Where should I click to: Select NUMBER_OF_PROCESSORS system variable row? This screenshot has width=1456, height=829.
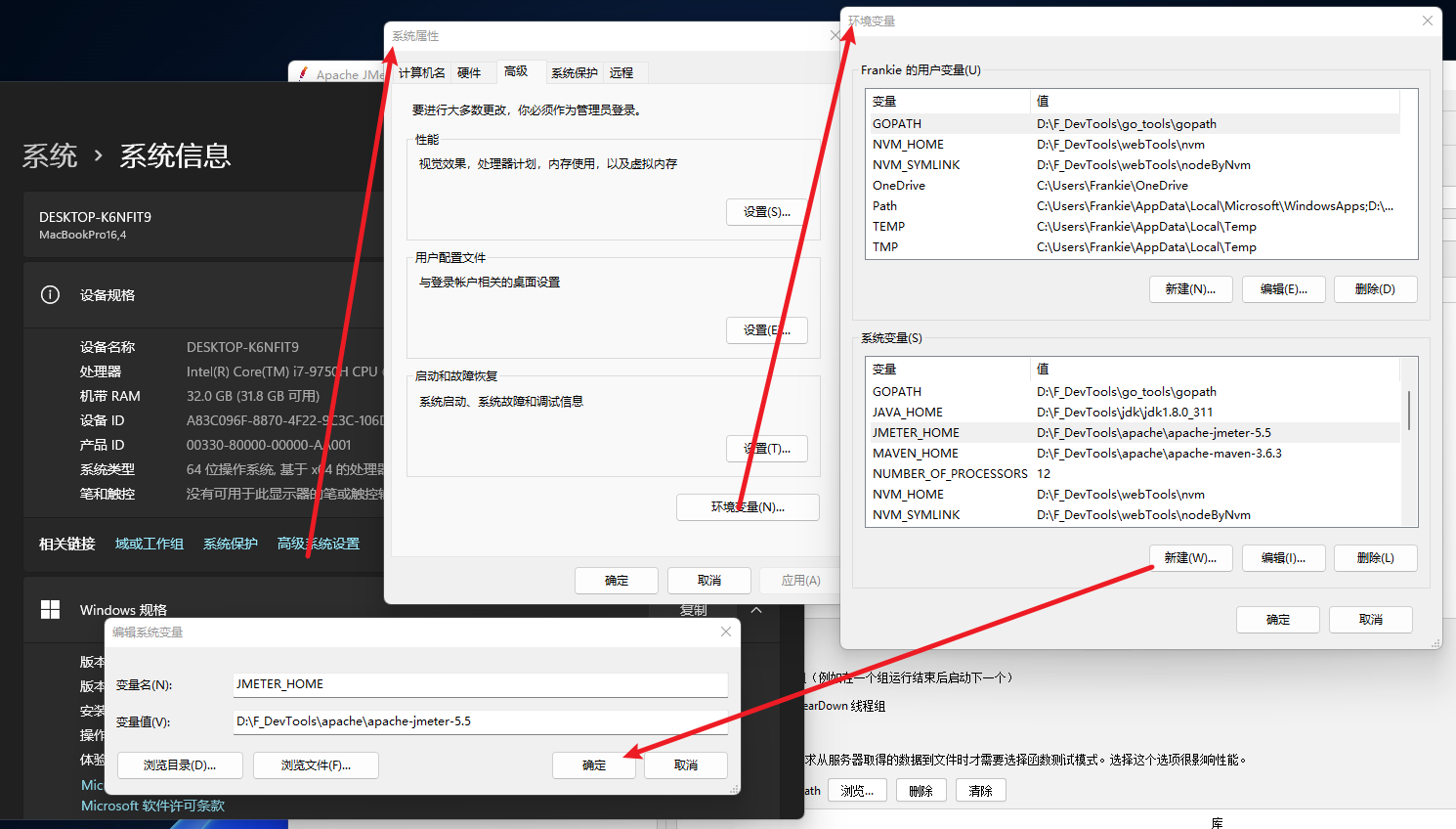point(1135,474)
